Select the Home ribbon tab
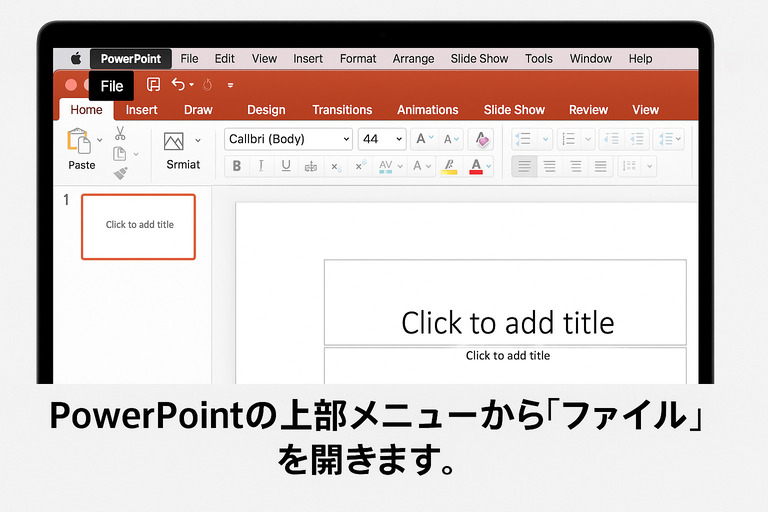The height and width of the screenshot is (512, 768). point(87,110)
